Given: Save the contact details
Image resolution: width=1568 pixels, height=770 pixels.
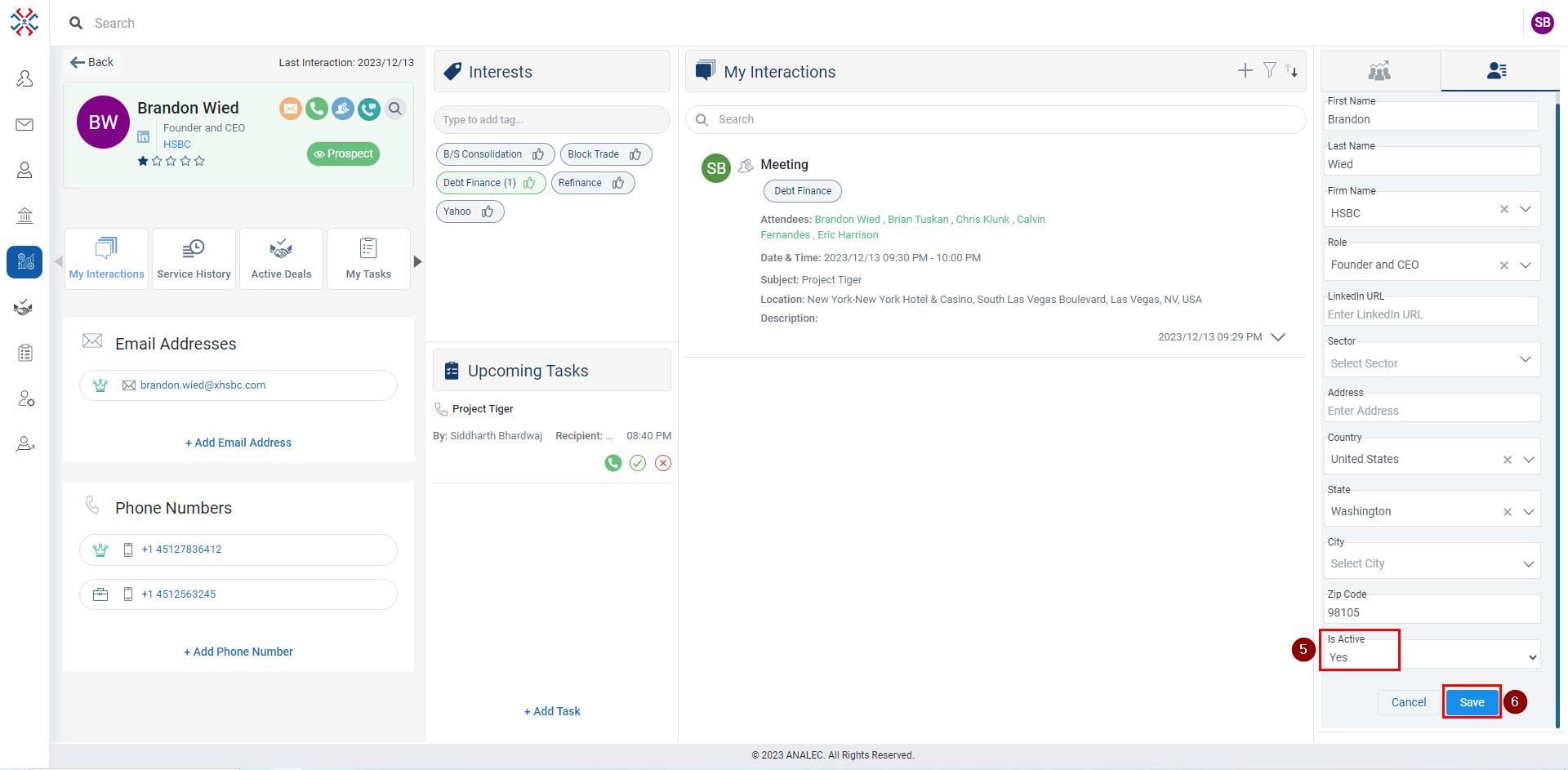Looking at the screenshot, I should tap(1472, 702).
